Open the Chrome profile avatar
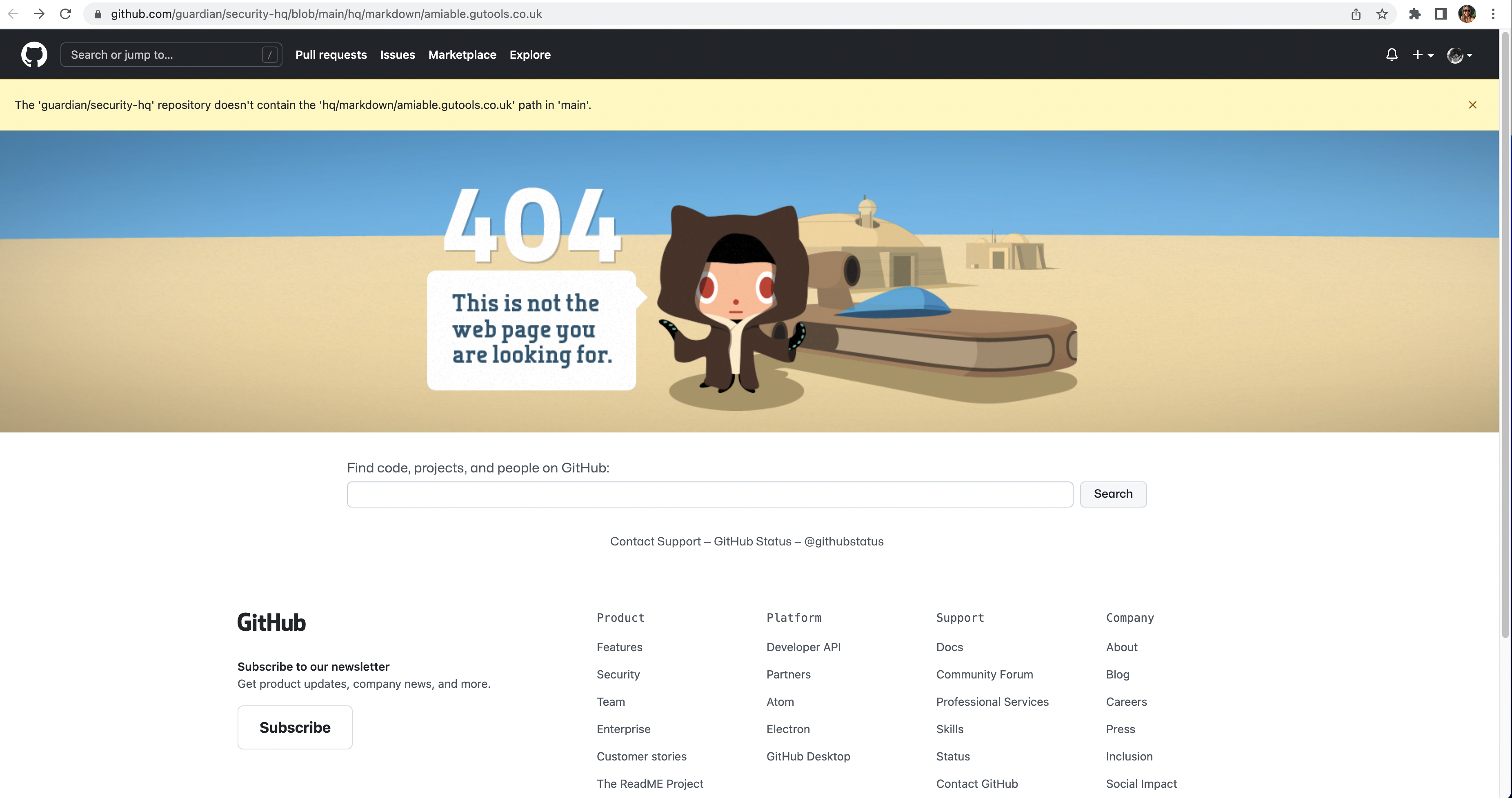1512x798 pixels. click(1467, 14)
